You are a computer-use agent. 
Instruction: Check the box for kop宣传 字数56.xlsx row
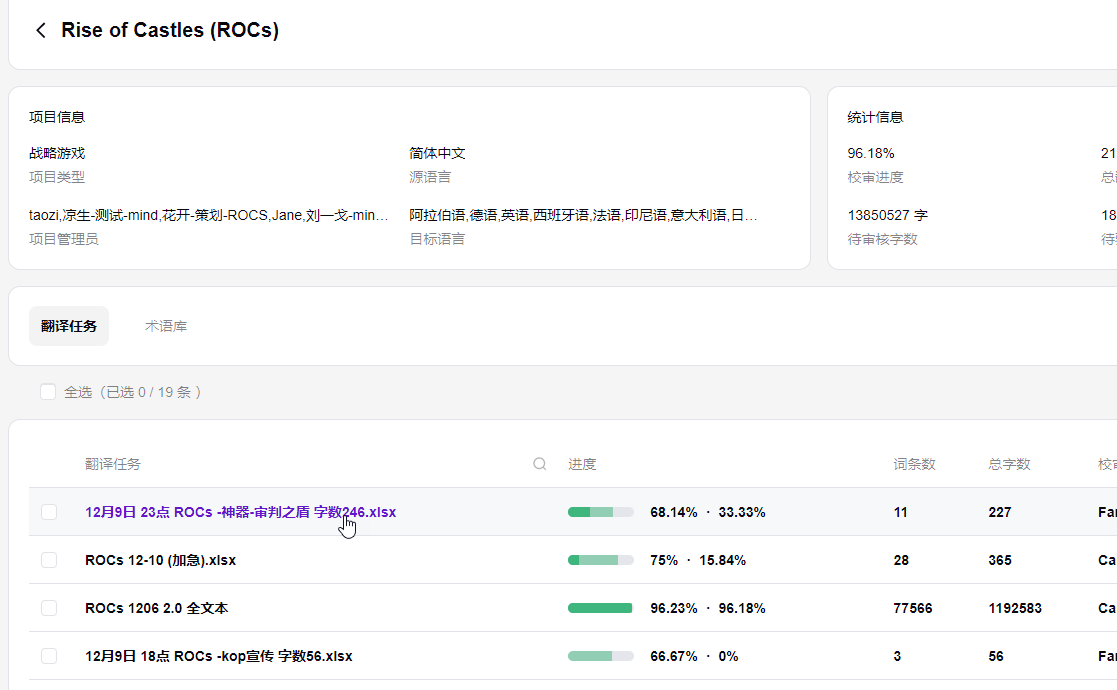click(49, 656)
